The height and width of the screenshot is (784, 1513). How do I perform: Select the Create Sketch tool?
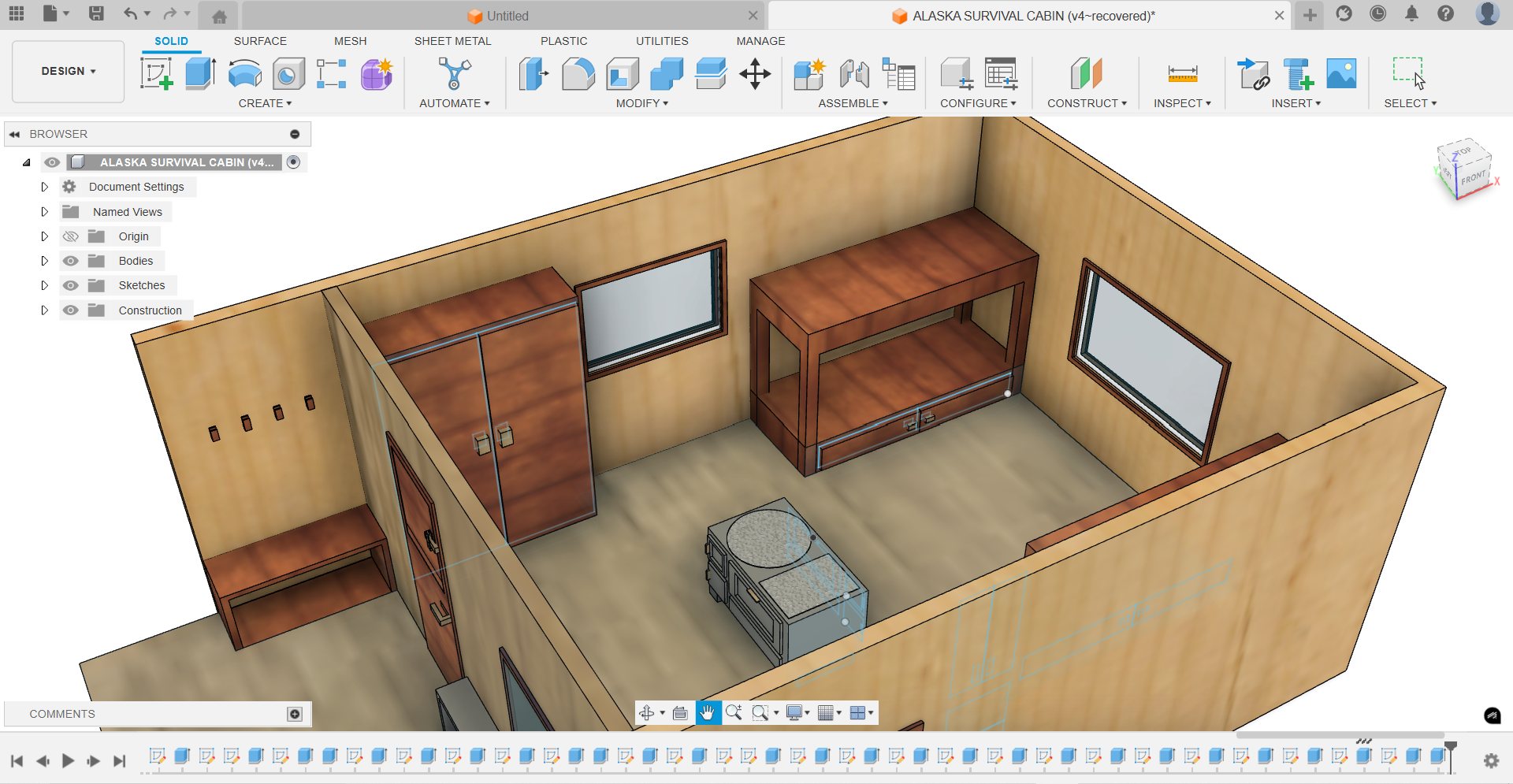(157, 74)
